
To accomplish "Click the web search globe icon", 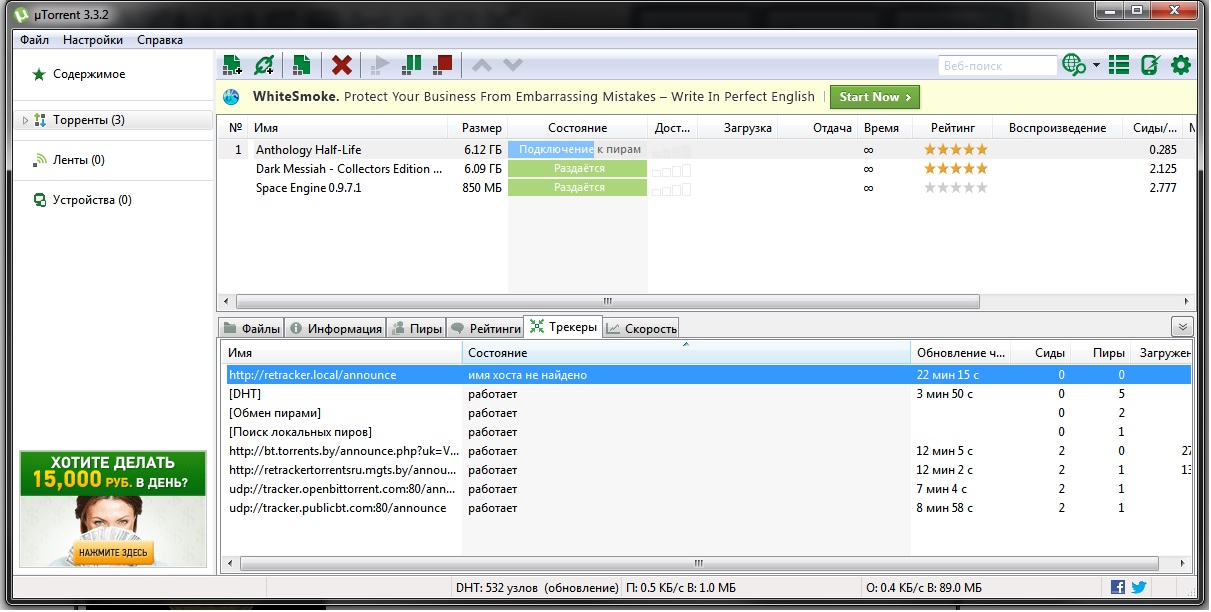I will (1074, 65).
